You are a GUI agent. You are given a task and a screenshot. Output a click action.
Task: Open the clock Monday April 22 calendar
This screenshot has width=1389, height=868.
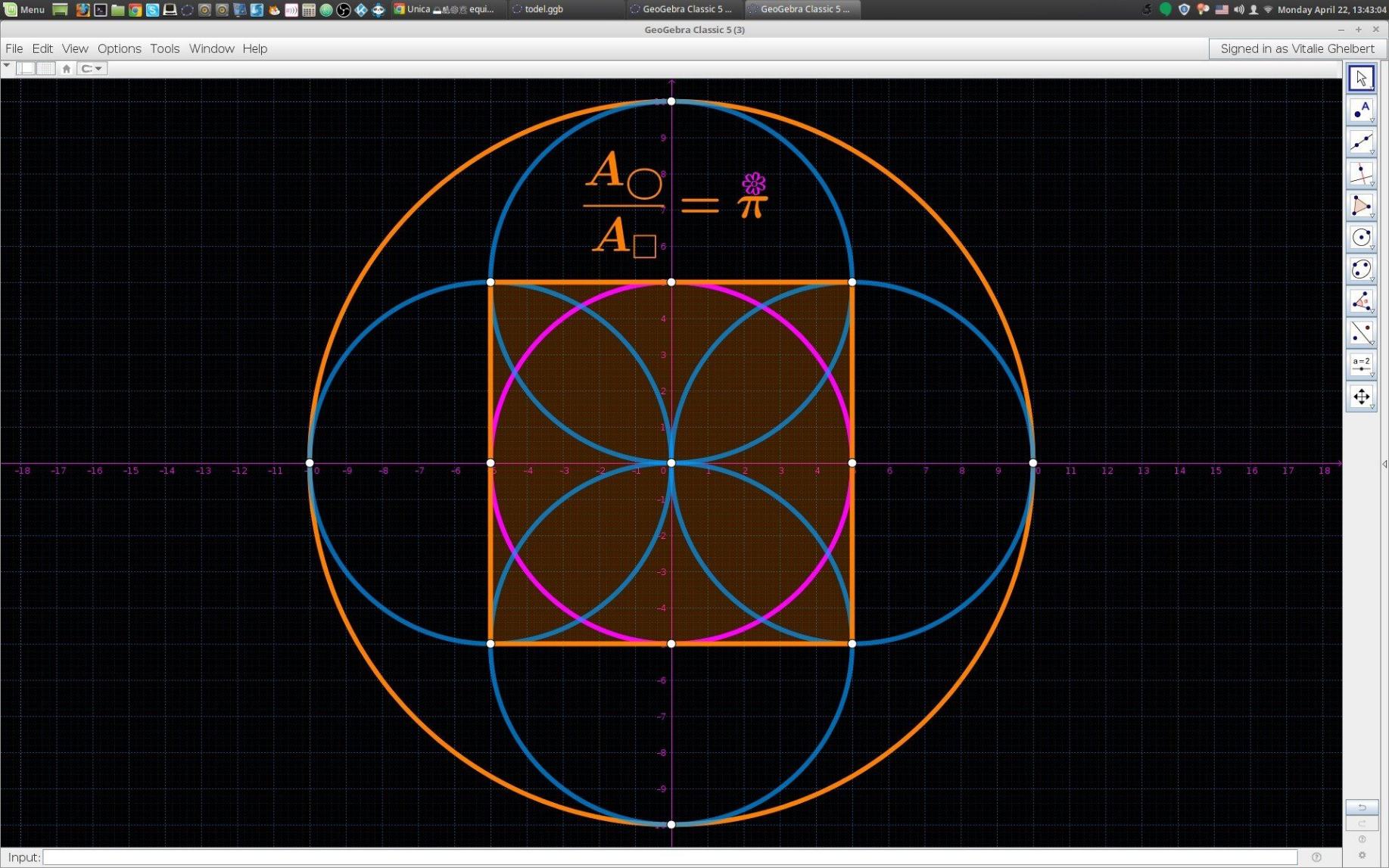1331,10
